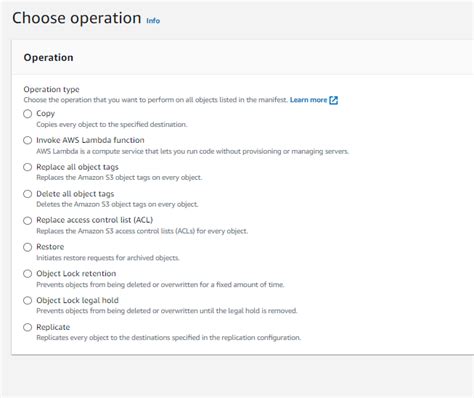This screenshot has height=398, width=474.
Task: Click the Copy option label
Action: (x=45, y=114)
